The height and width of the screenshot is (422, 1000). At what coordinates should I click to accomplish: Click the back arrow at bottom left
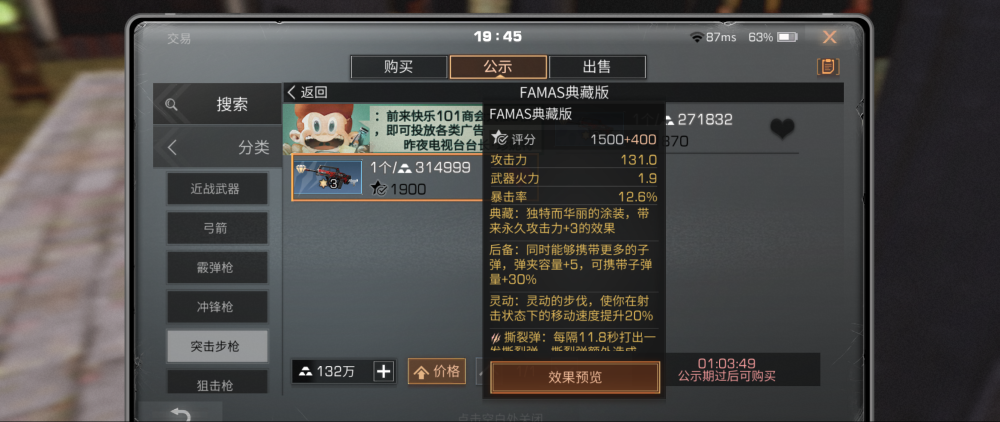click(180, 414)
